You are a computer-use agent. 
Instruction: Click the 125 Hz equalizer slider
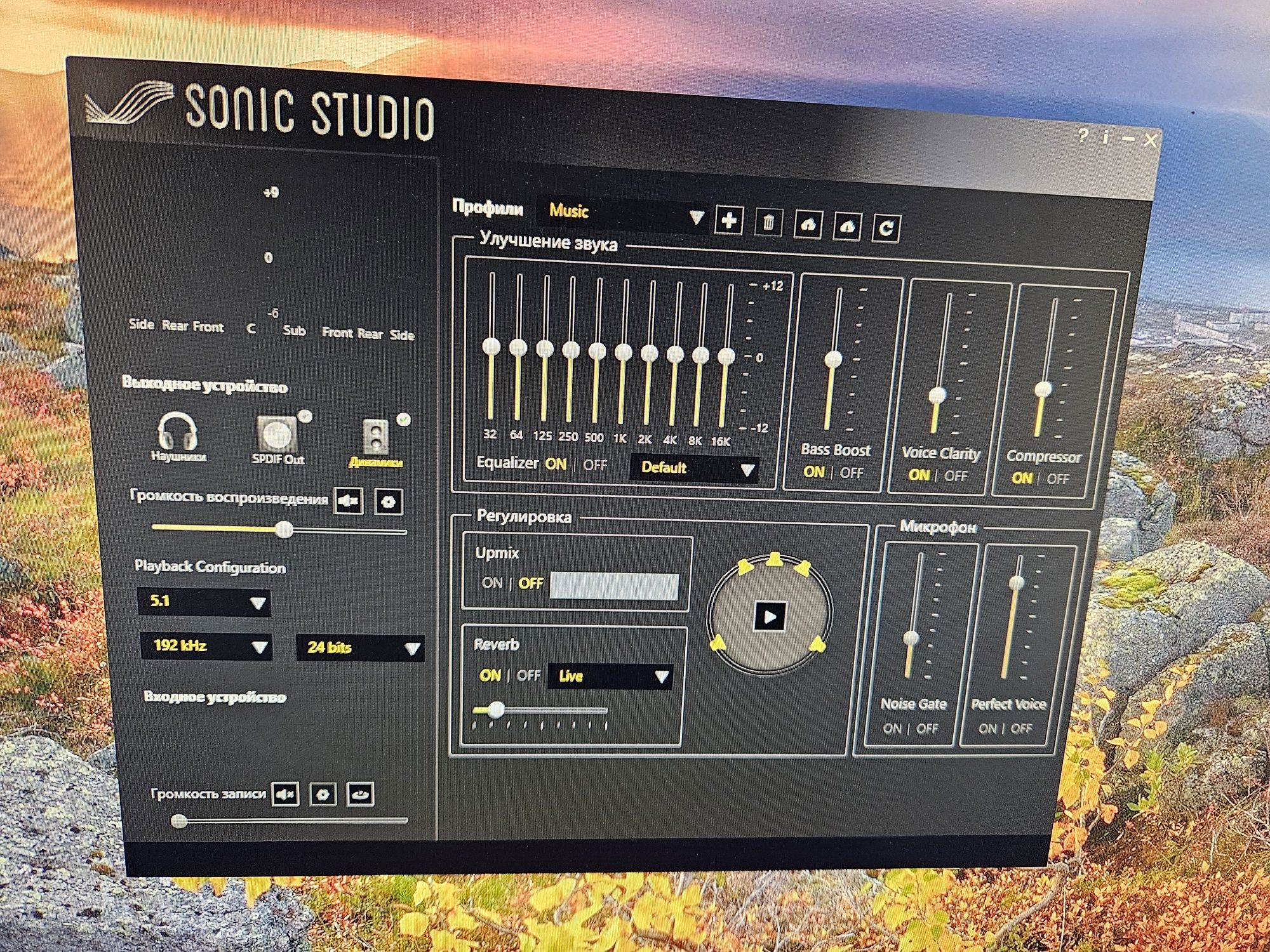tap(545, 350)
